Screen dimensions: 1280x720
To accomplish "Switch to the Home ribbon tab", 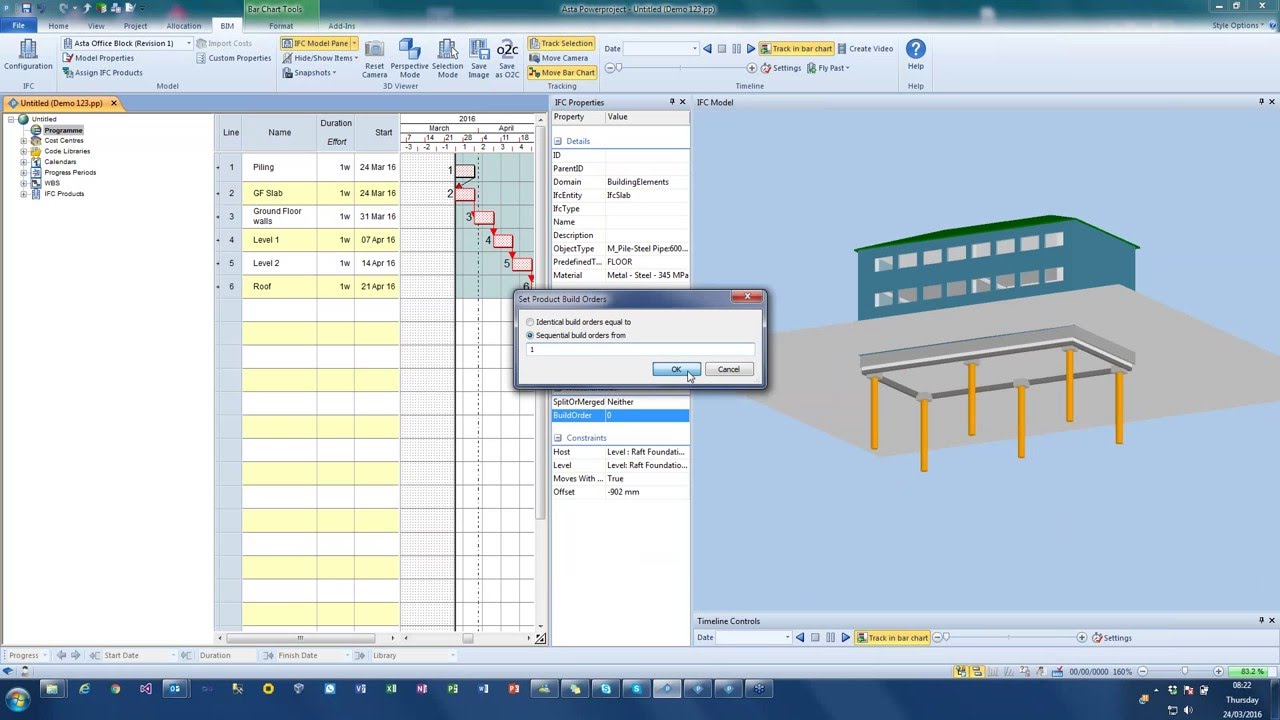I will coord(58,26).
